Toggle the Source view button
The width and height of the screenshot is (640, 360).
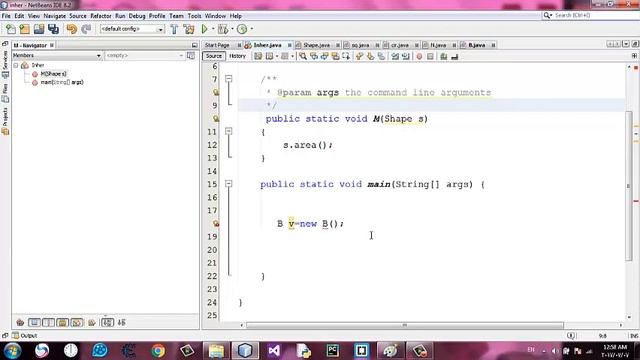pos(213,56)
